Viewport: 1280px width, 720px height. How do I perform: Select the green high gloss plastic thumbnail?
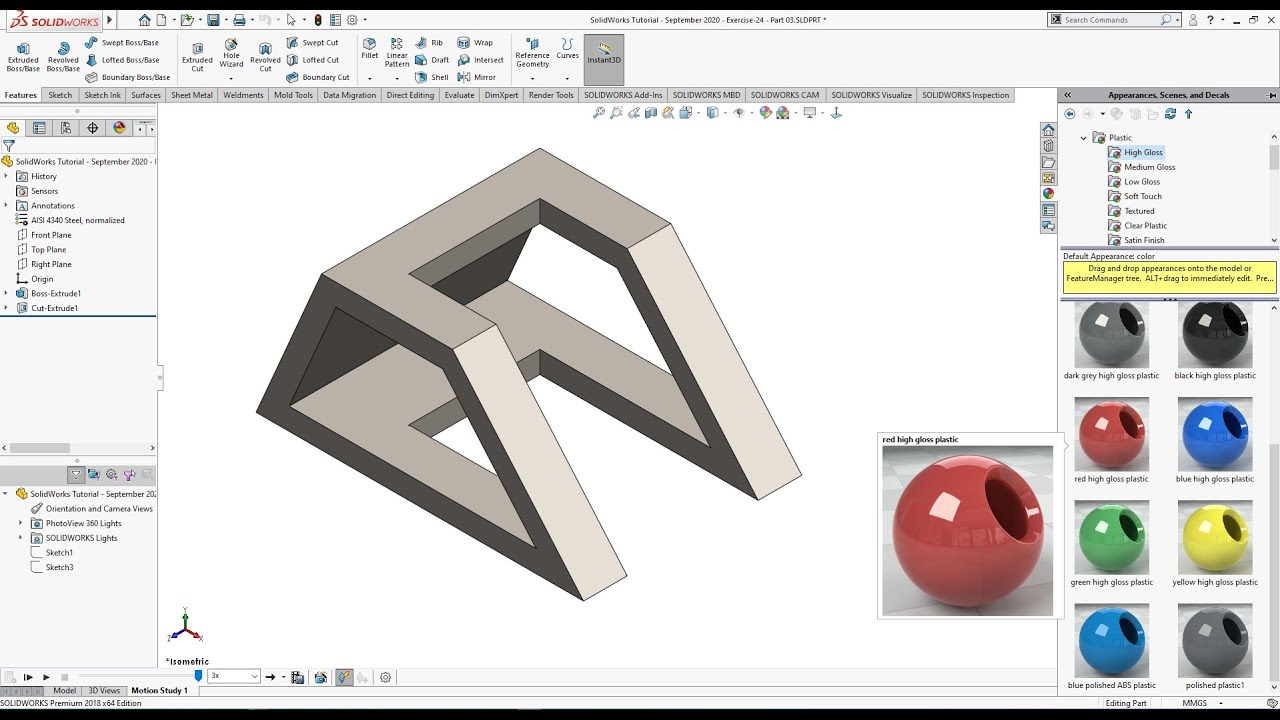pyautogui.click(x=1112, y=537)
